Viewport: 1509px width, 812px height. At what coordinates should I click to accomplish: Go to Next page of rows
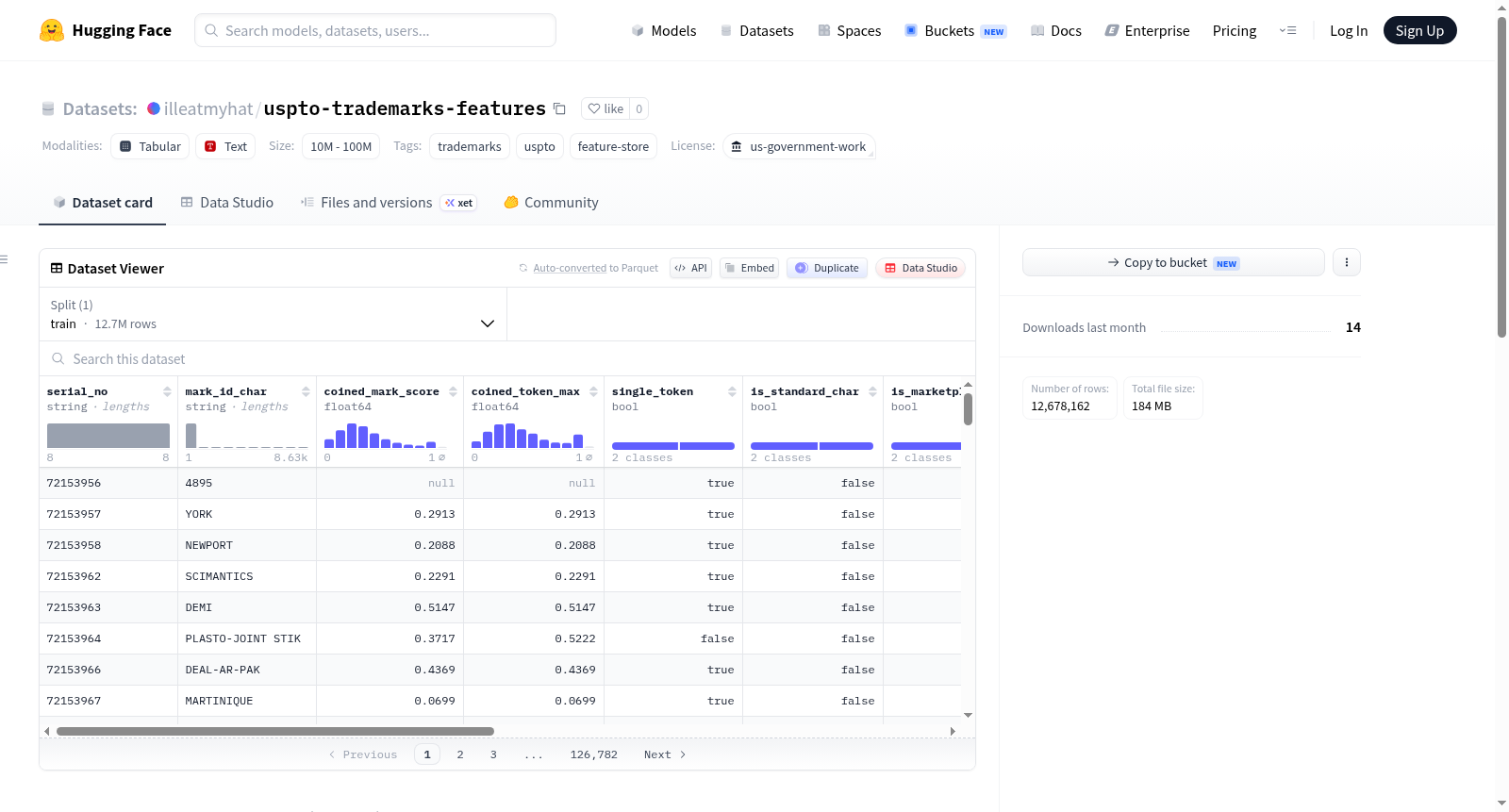pyautogui.click(x=665, y=754)
